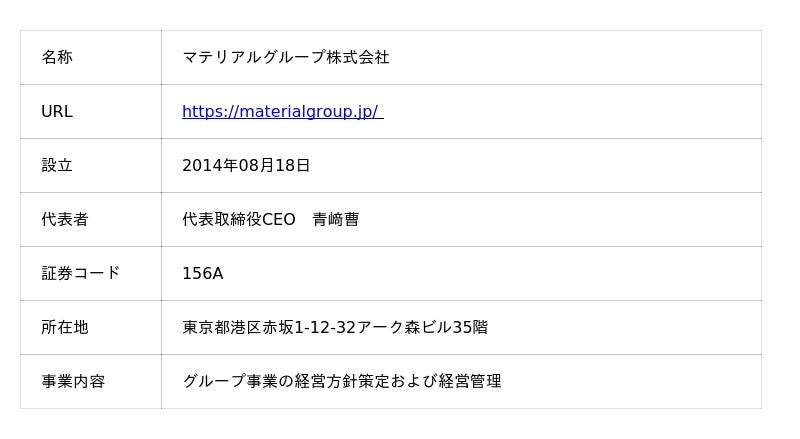This screenshot has width=800, height=439.
Task: Click the day 18日 in the founding date
Action: [292, 166]
